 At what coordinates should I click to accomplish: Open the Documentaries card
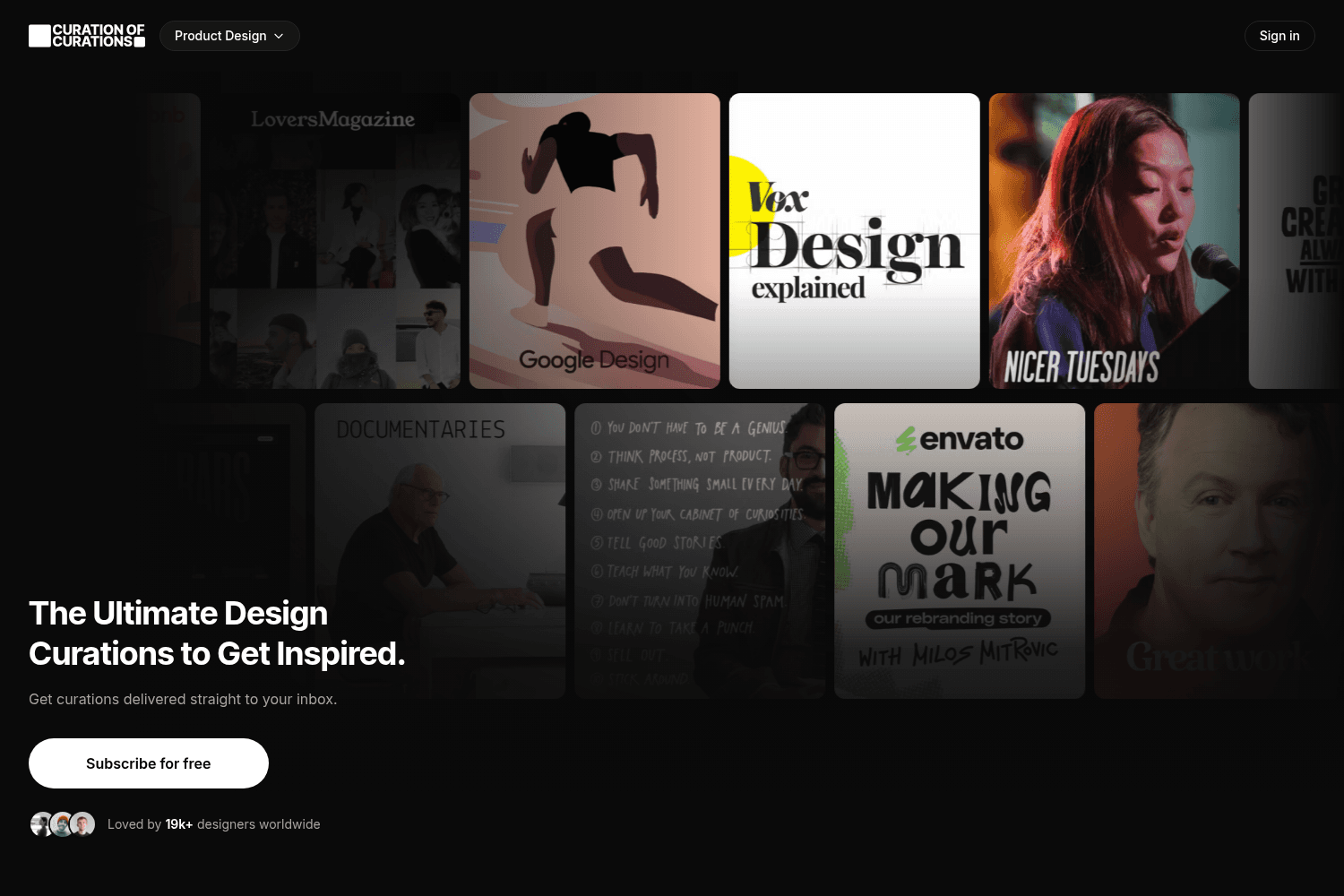pyautogui.click(x=440, y=551)
